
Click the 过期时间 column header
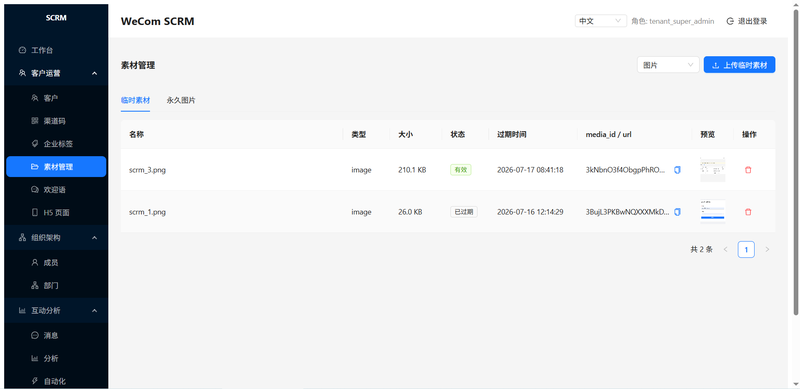click(512, 135)
